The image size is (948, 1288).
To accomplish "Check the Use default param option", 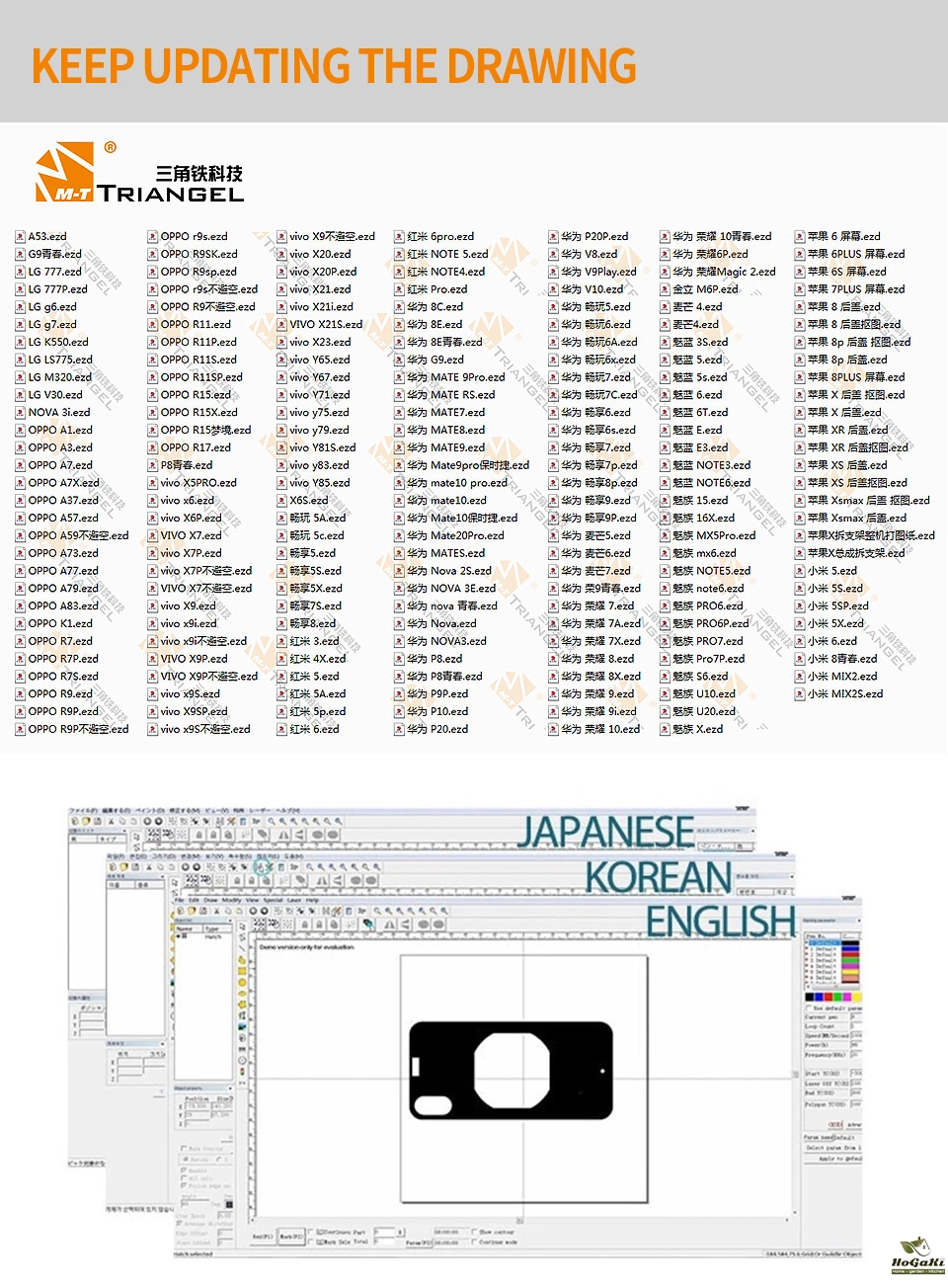I will (809, 1007).
